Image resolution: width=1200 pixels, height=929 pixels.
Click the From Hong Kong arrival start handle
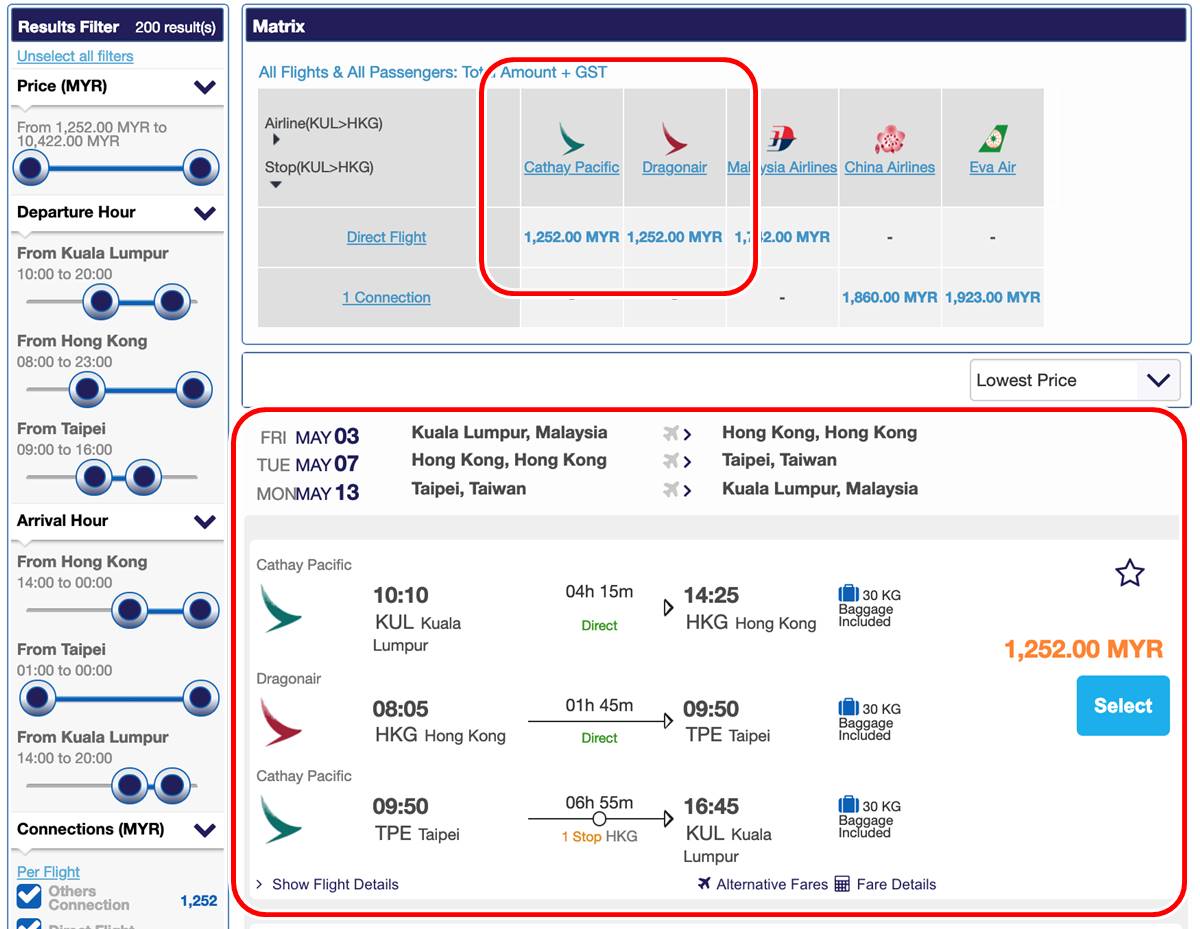coord(130,608)
